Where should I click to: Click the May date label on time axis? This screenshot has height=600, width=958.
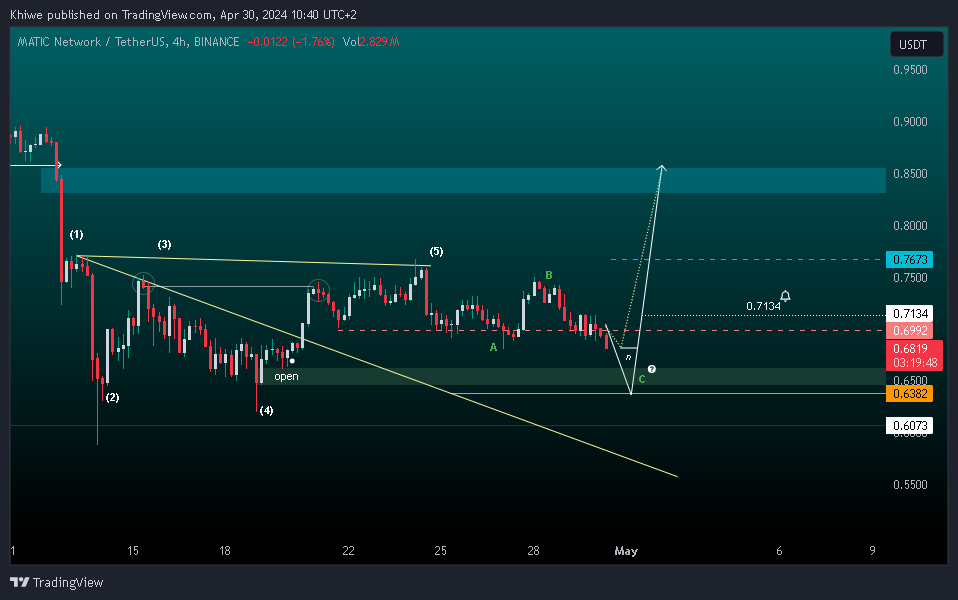click(x=626, y=551)
